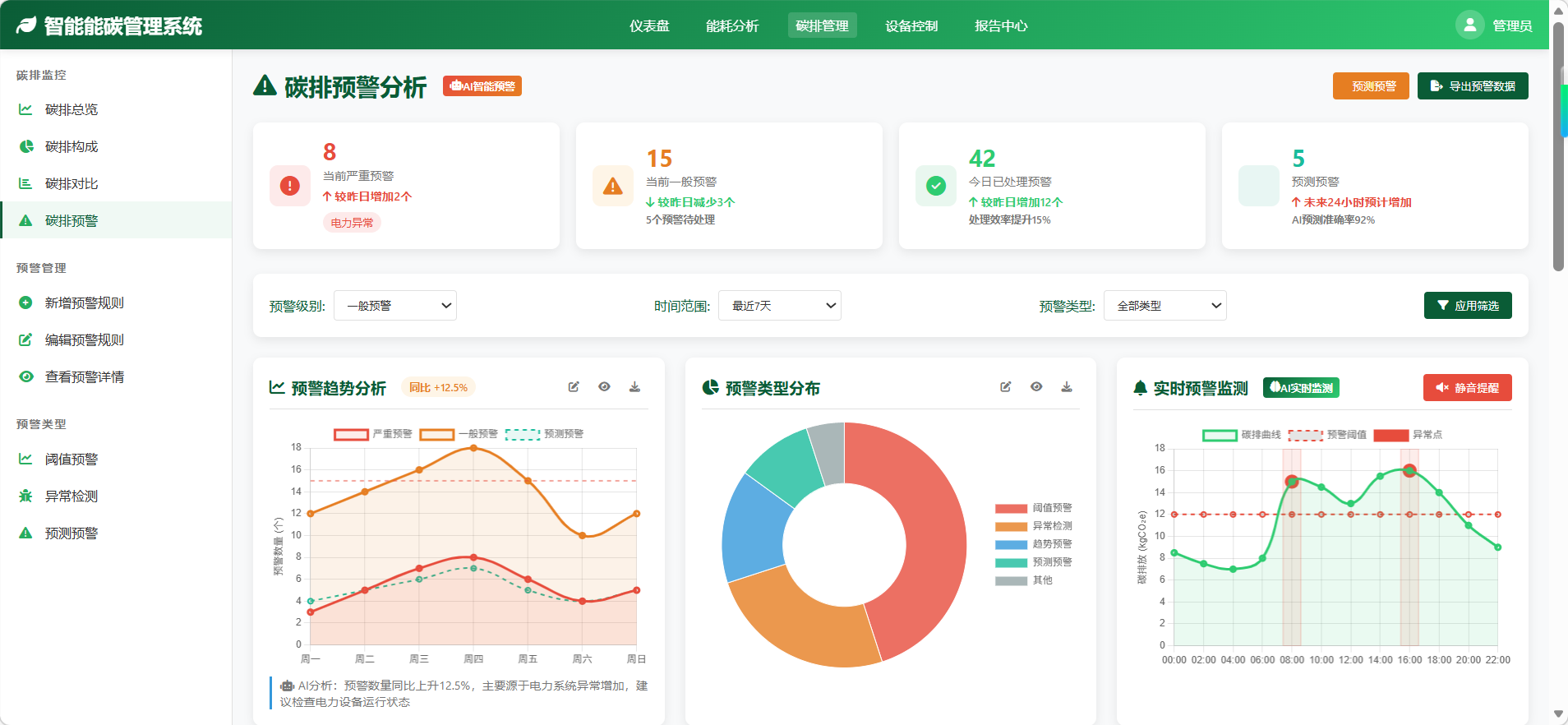Open 查看预警详情 in the sidebar
The image size is (1568, 725).
(x=84, y=376)
